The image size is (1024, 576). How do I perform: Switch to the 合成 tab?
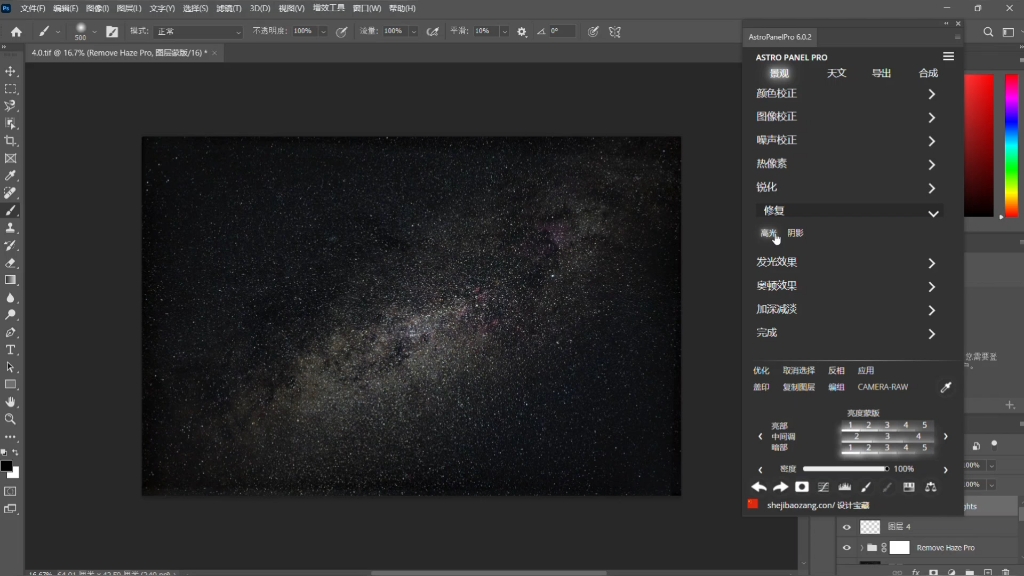[x=928, y=73]
